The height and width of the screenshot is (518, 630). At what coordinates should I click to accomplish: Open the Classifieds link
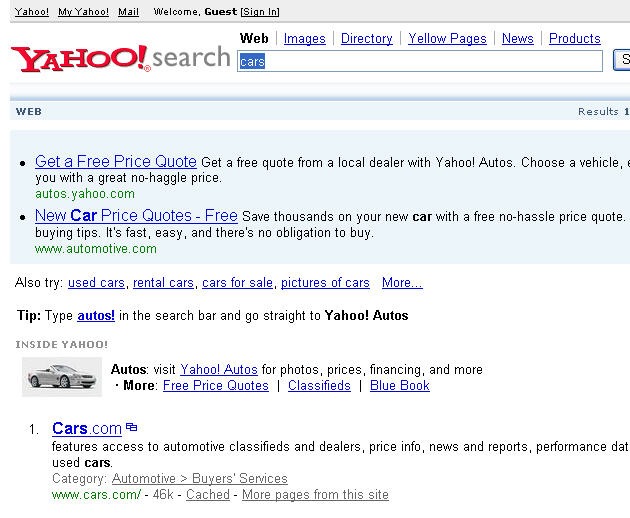(x=319, y=385)
